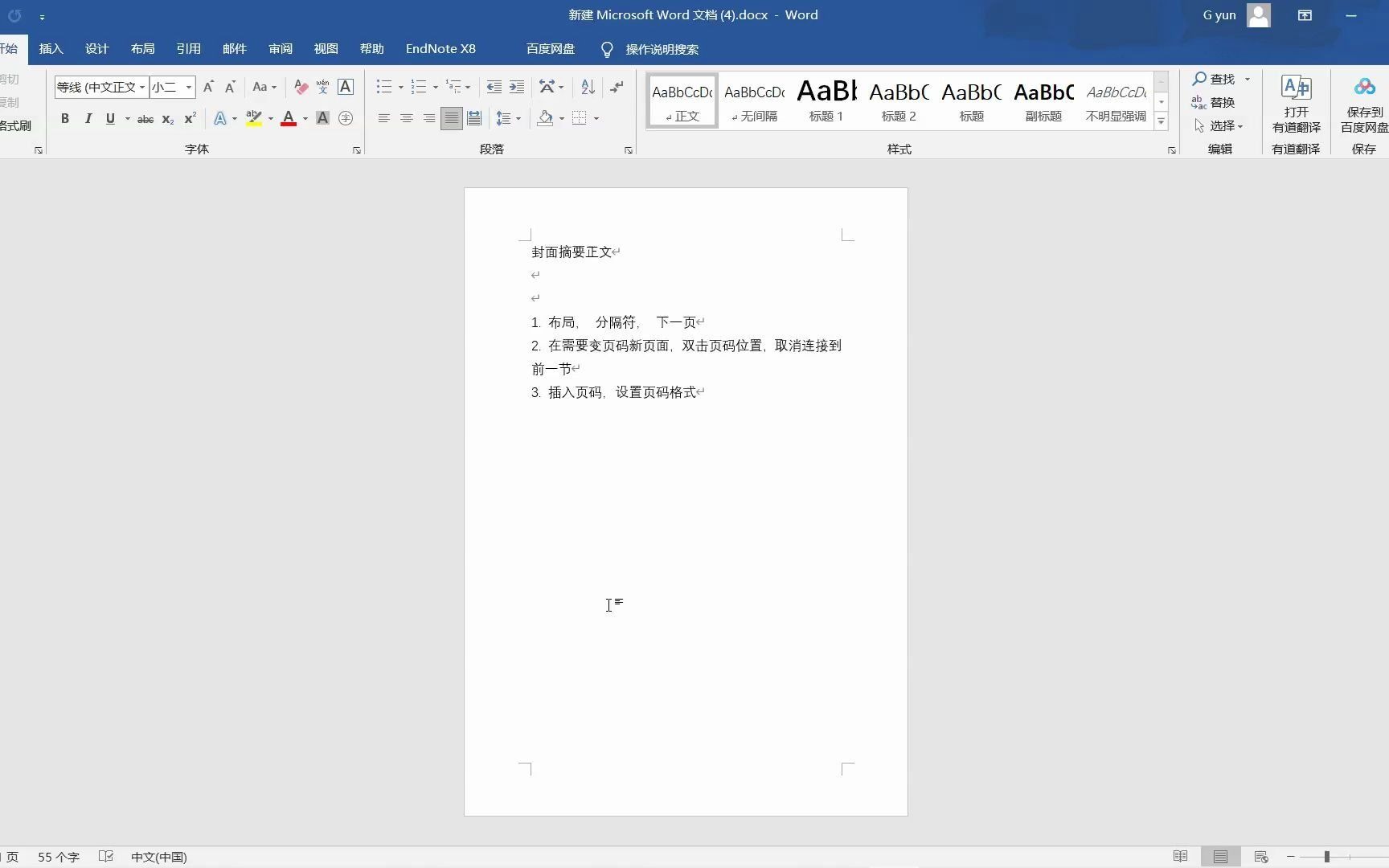Click 保存到百度网盘 icon

pyautogui.click(x=1364, y=104)
